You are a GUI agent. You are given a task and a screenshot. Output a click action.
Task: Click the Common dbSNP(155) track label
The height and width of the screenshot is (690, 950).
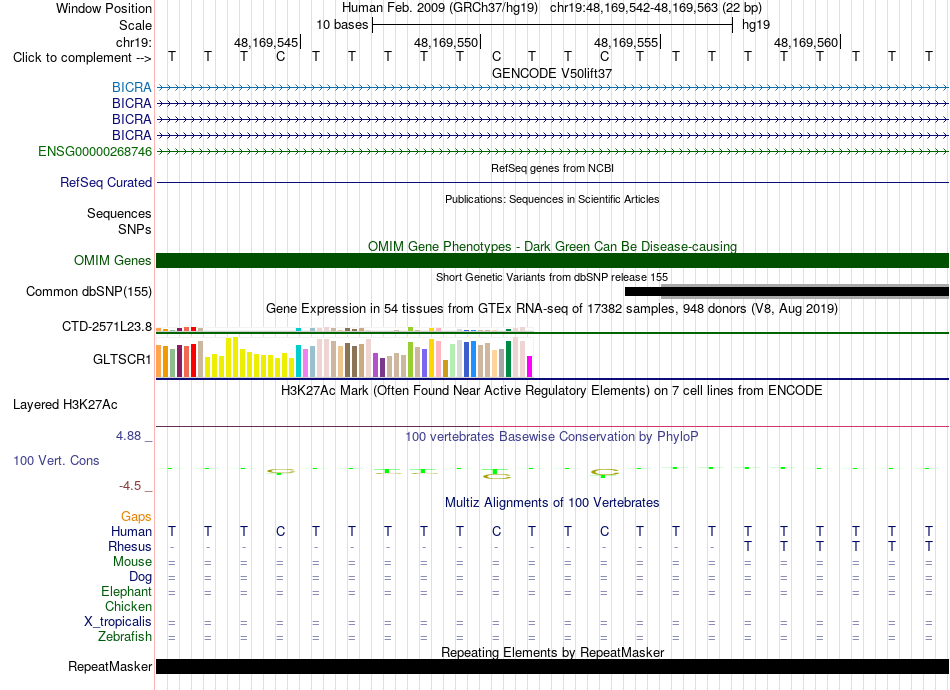point(89,291)
